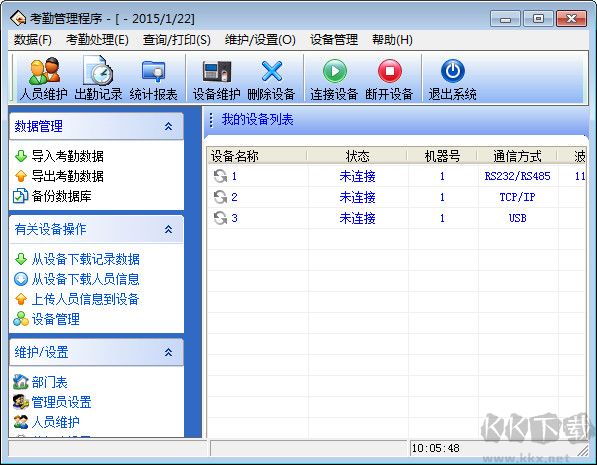
Task: Click the red 断开设备 stop icon
Action: 389,71
